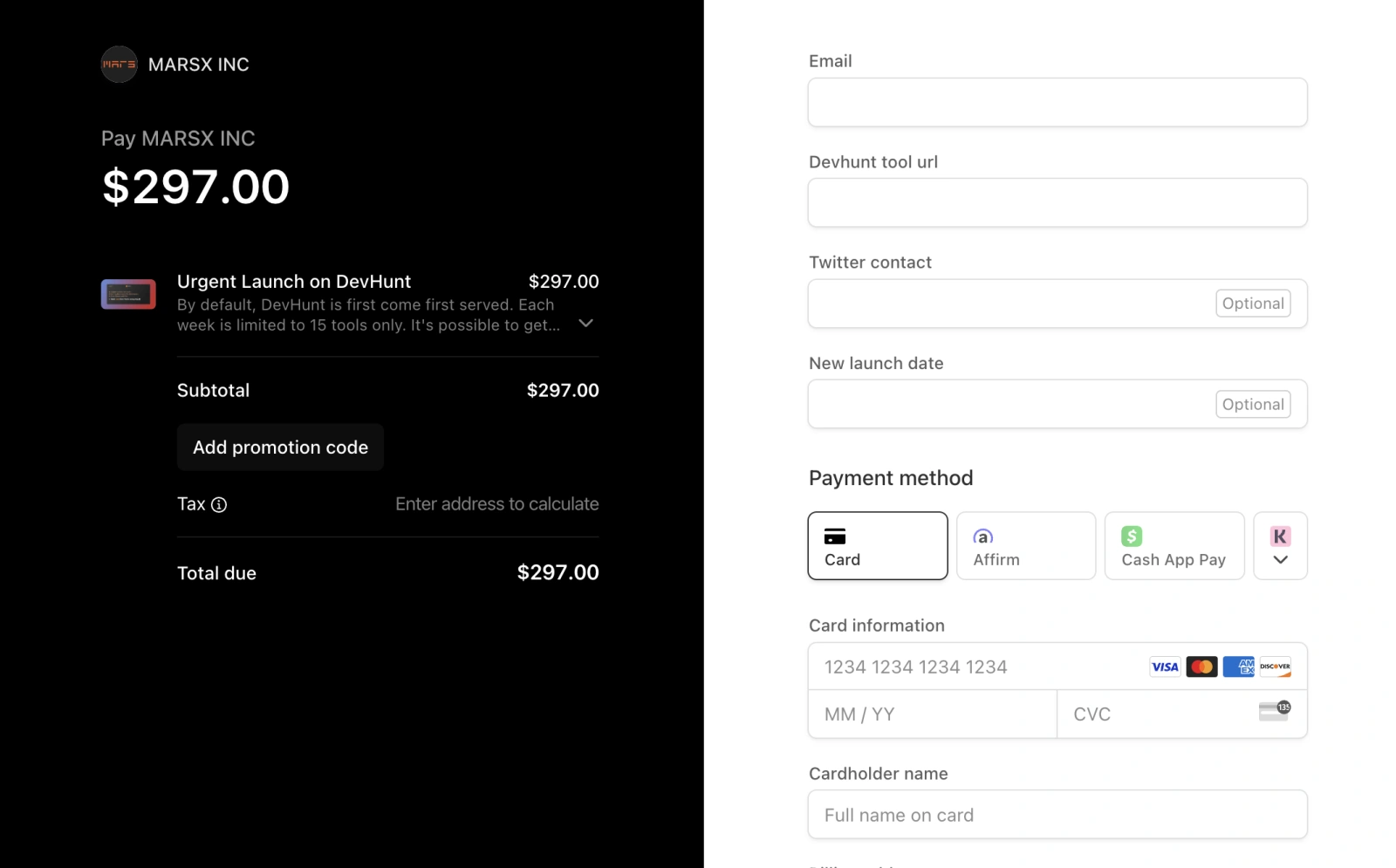Click the Mastercard logo
Image resolution: width=1396 pixels, height=868 pixels.
[x=1201, y=667]
